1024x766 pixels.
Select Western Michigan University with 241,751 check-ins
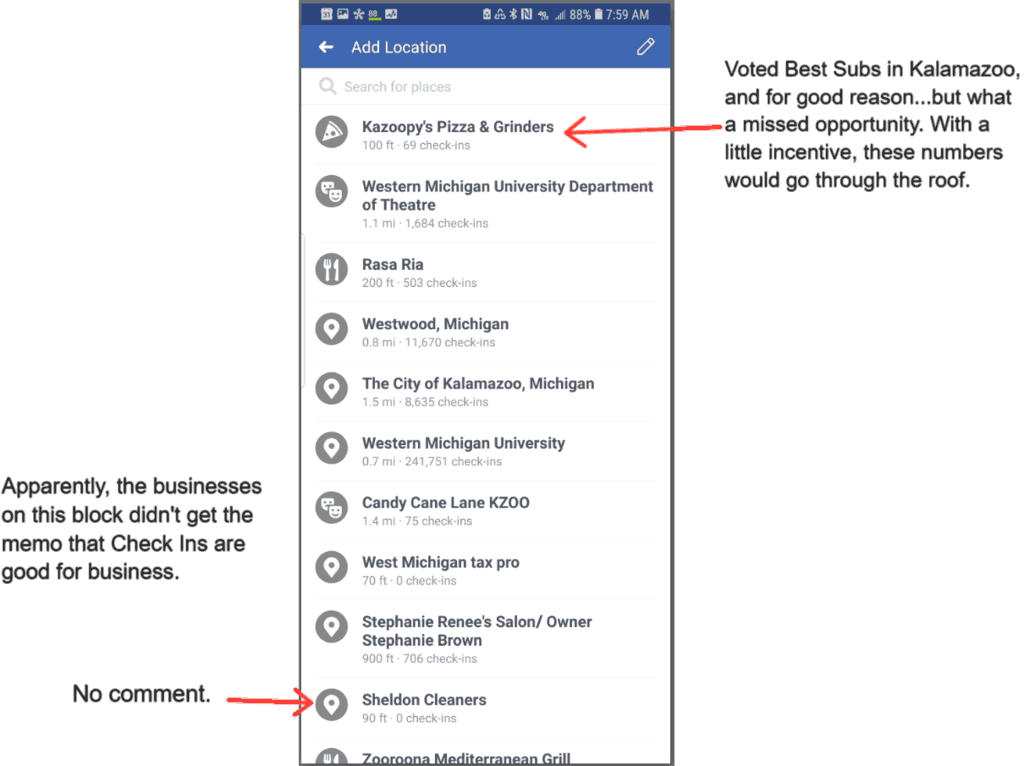(x=486, y=451)
